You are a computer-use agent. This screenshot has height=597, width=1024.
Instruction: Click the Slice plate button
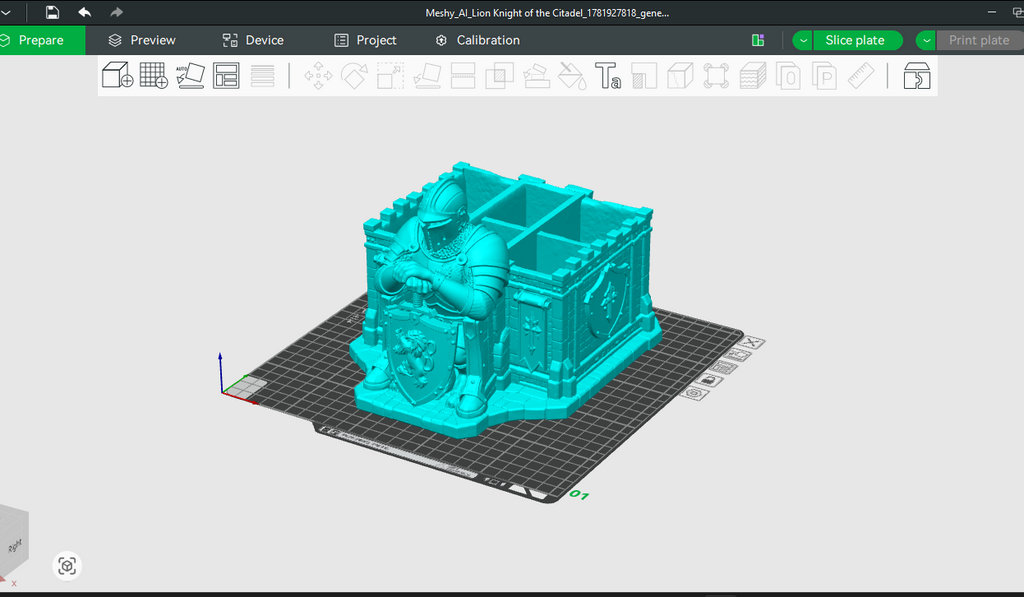pyautogui.click(x=857, y=40)
